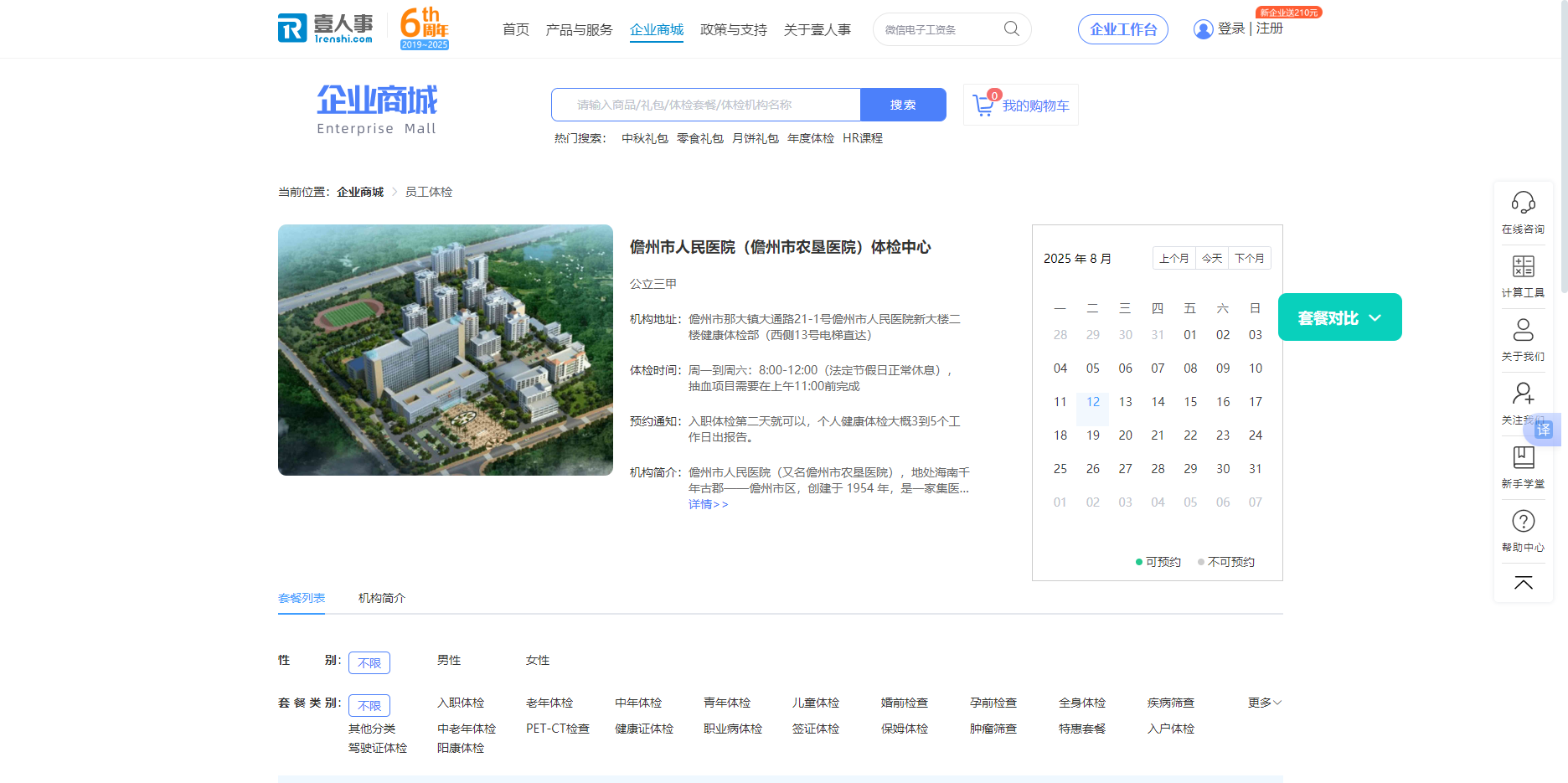Click 关注我们 person-plus icon
This screenshot has width=1568, height=783.
coord(1523,393)
